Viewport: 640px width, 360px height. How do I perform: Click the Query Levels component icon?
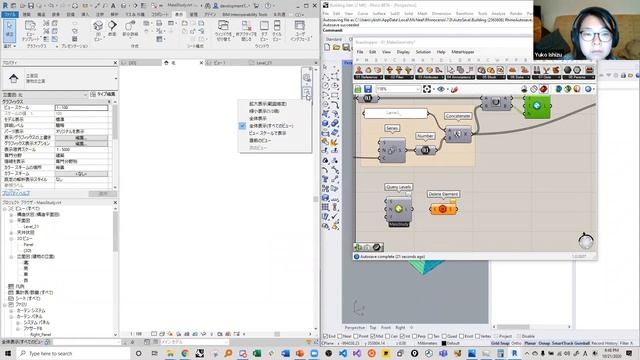[398, 209]
